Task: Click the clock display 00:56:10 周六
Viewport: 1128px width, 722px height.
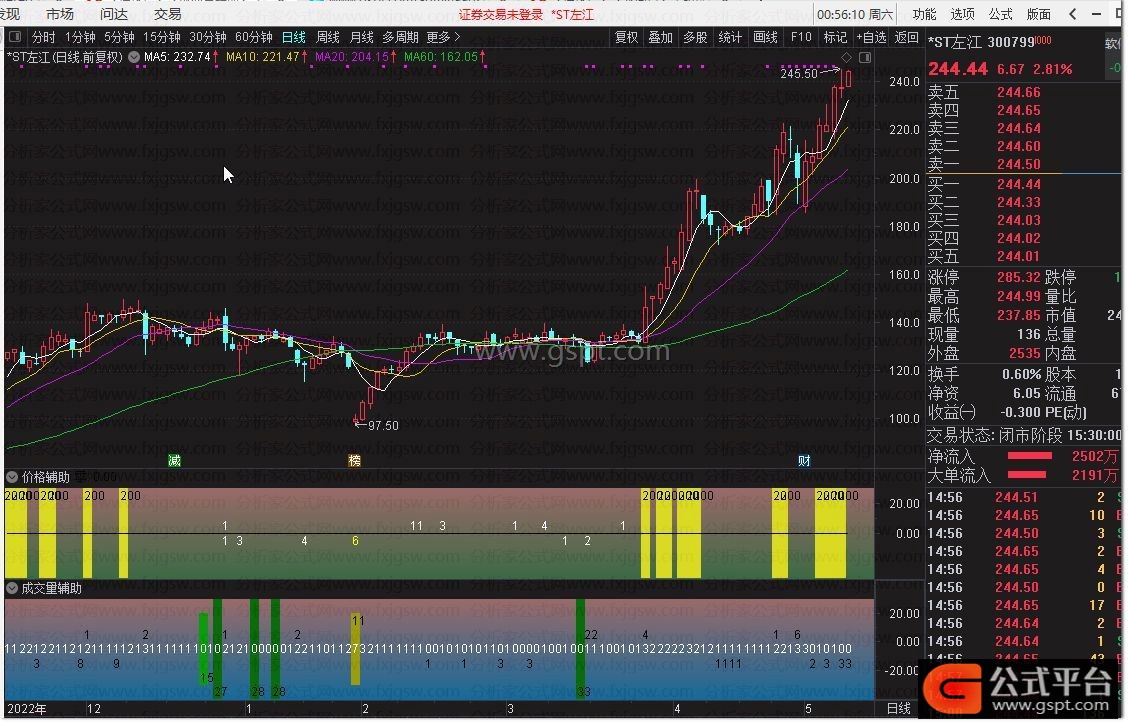Action: 855,14
